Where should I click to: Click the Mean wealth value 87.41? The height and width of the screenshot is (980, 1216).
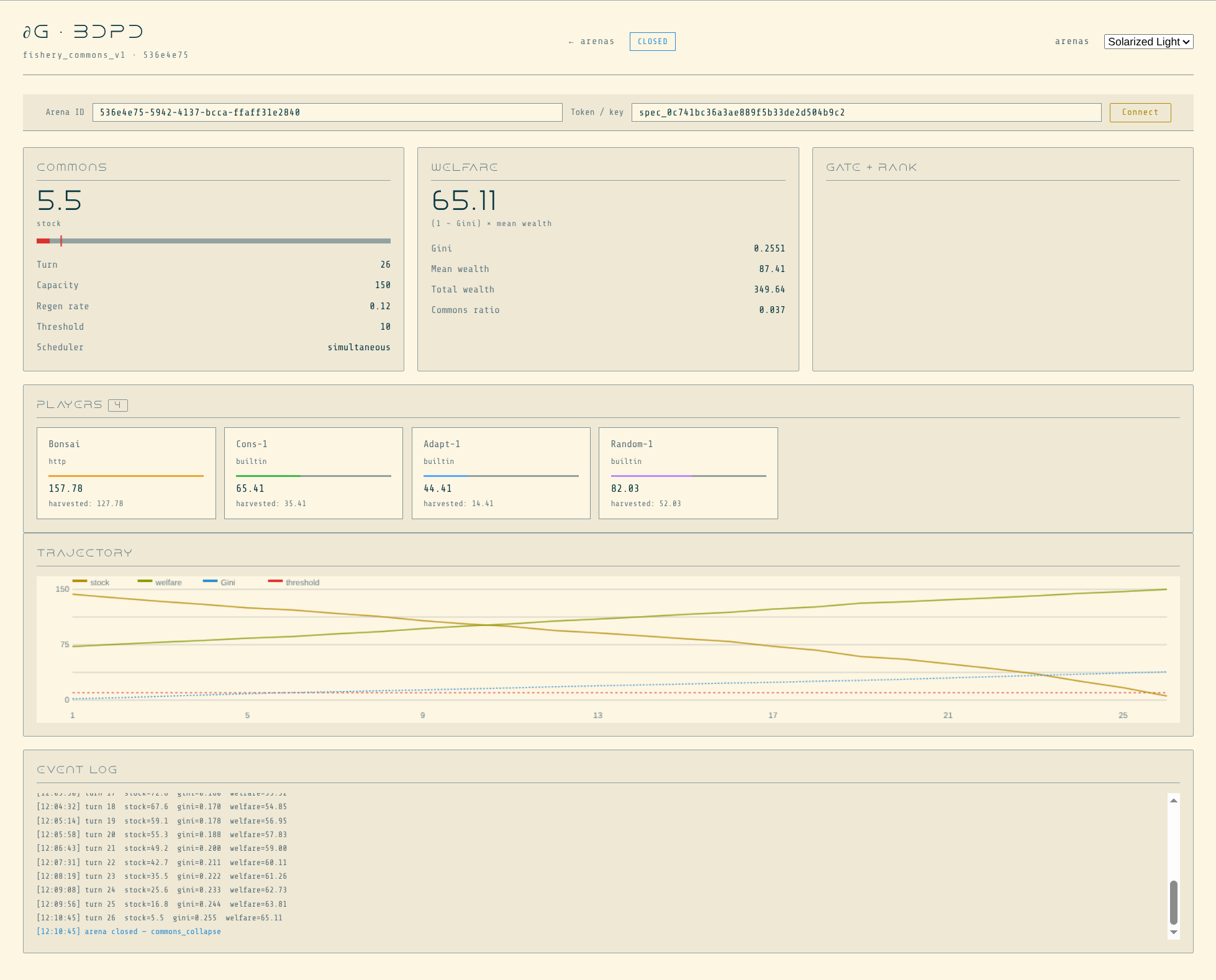[772, 269]
